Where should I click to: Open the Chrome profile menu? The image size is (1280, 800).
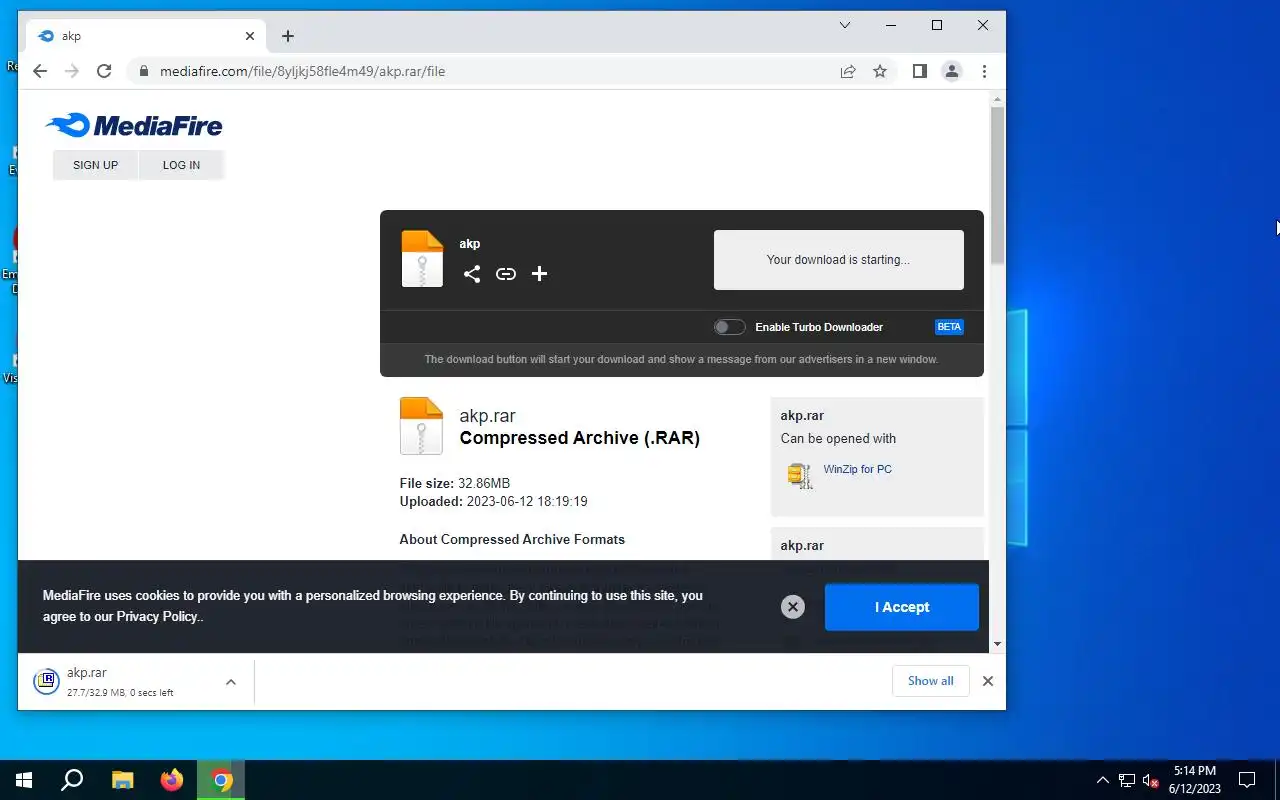pos(952,71)
